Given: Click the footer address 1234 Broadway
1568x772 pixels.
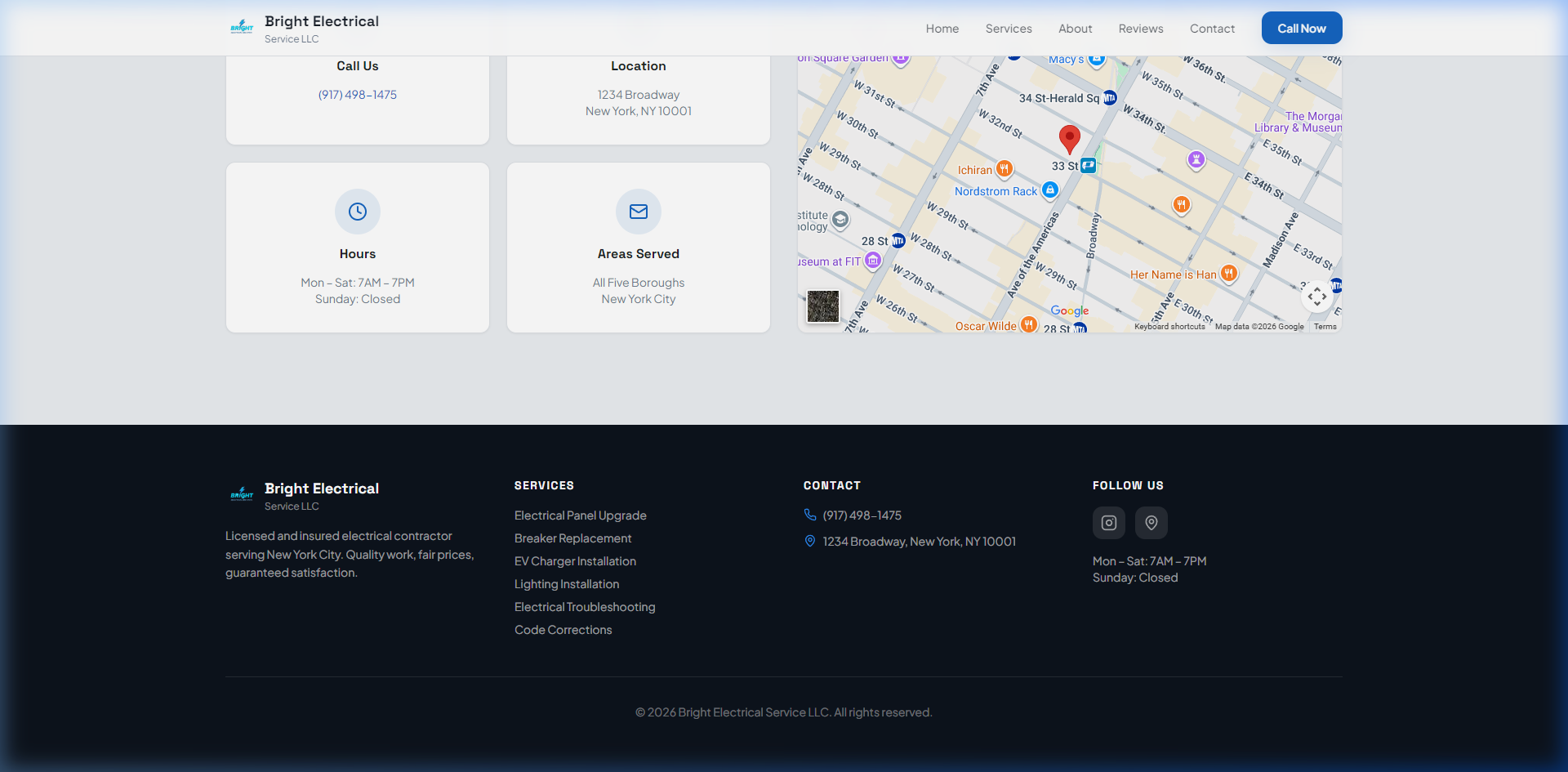Looking at the screenshot, I should point(919,542).
